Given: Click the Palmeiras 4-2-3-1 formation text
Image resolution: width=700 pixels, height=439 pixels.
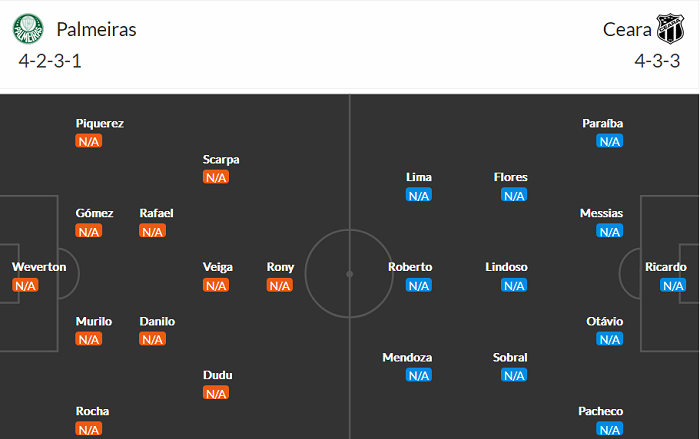Looking at the screenshot, I should [x=52, y=61].
